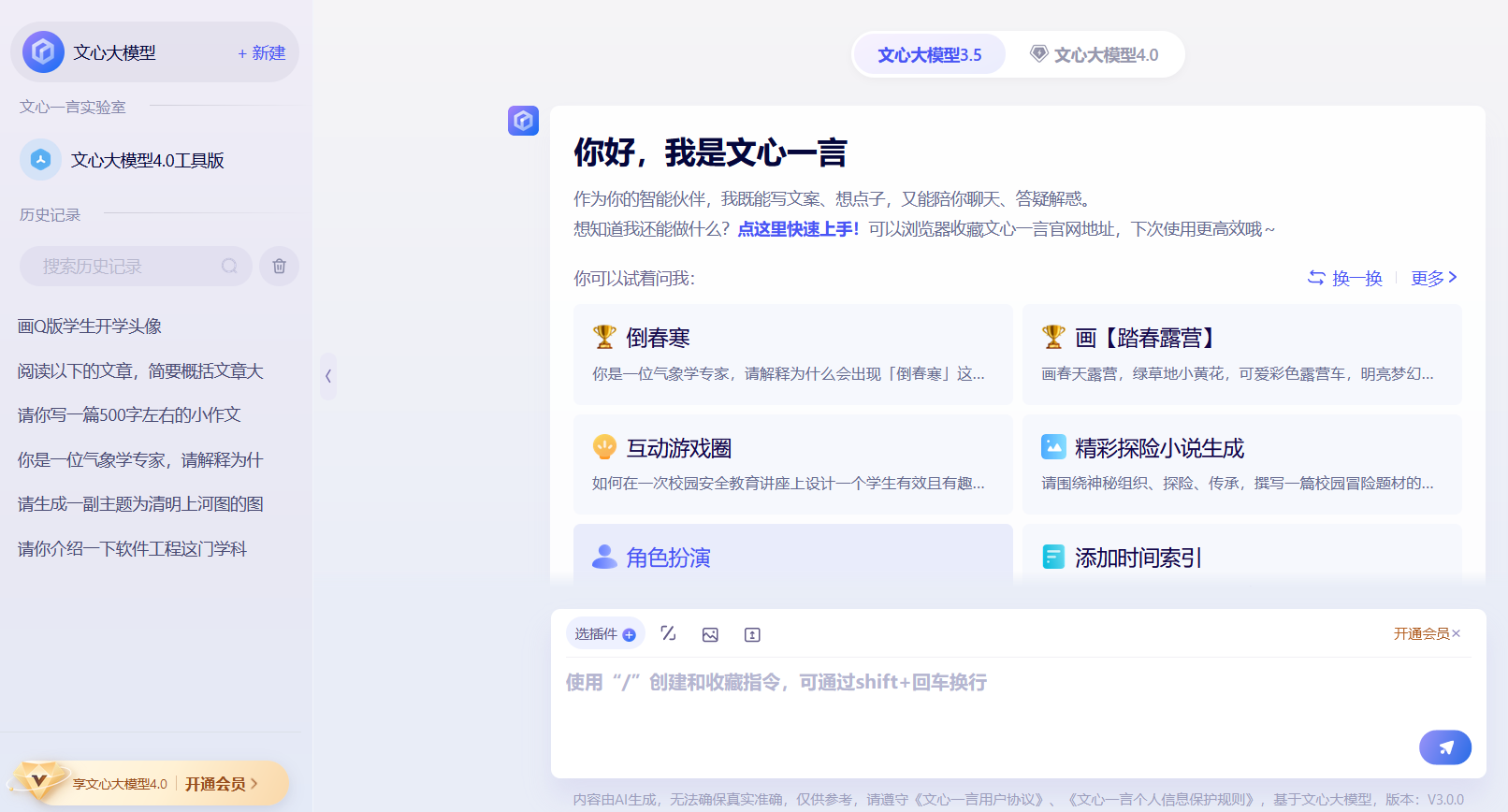Collapse the sidebar with the arrow handle

pyautogui.click(x=328, y=376)
